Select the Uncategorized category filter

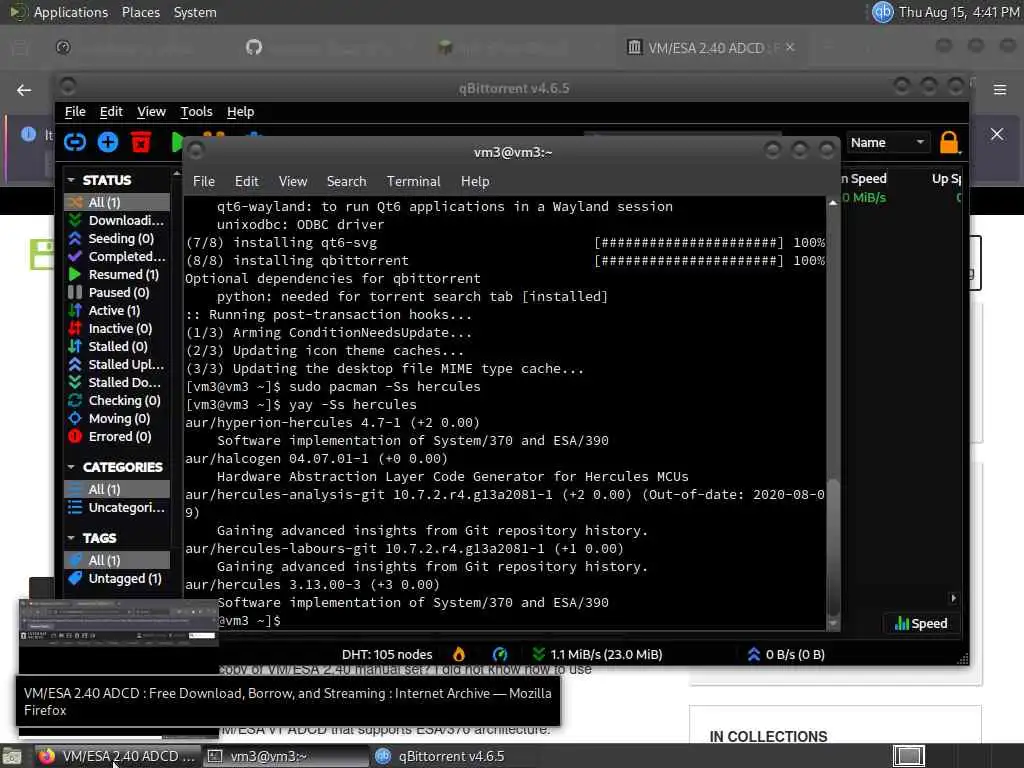pyautogui.click(x=117, y=507)
